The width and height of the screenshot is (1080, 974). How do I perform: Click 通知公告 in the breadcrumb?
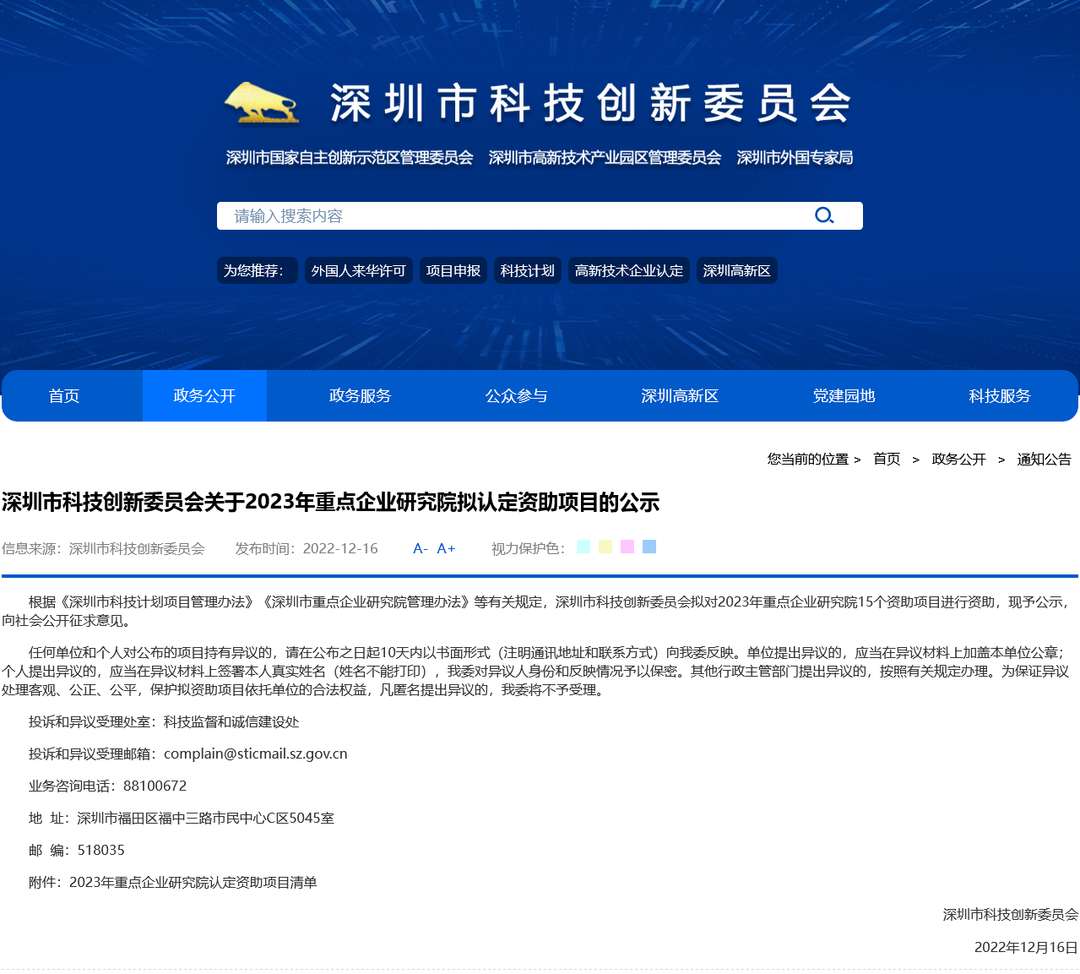(x=1044, y=459)
